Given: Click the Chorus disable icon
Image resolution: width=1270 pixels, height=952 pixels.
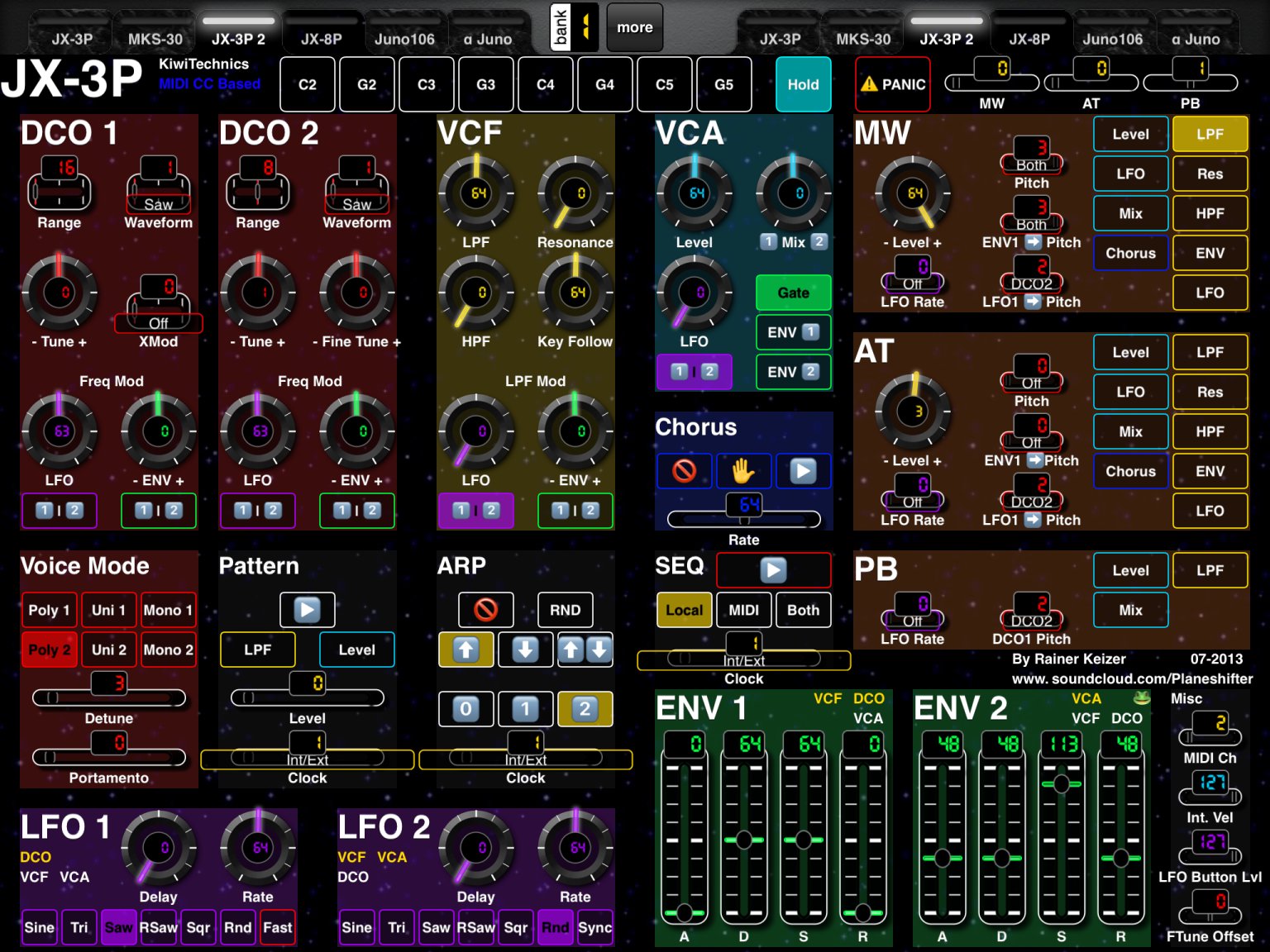Looking at the screenshot, I should click(684, 471).
